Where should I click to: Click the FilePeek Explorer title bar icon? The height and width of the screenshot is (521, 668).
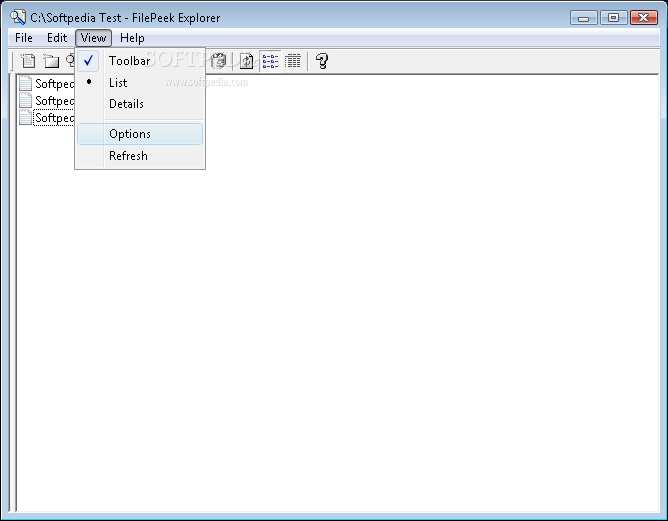pyautogui.click(x=18, y=17)
